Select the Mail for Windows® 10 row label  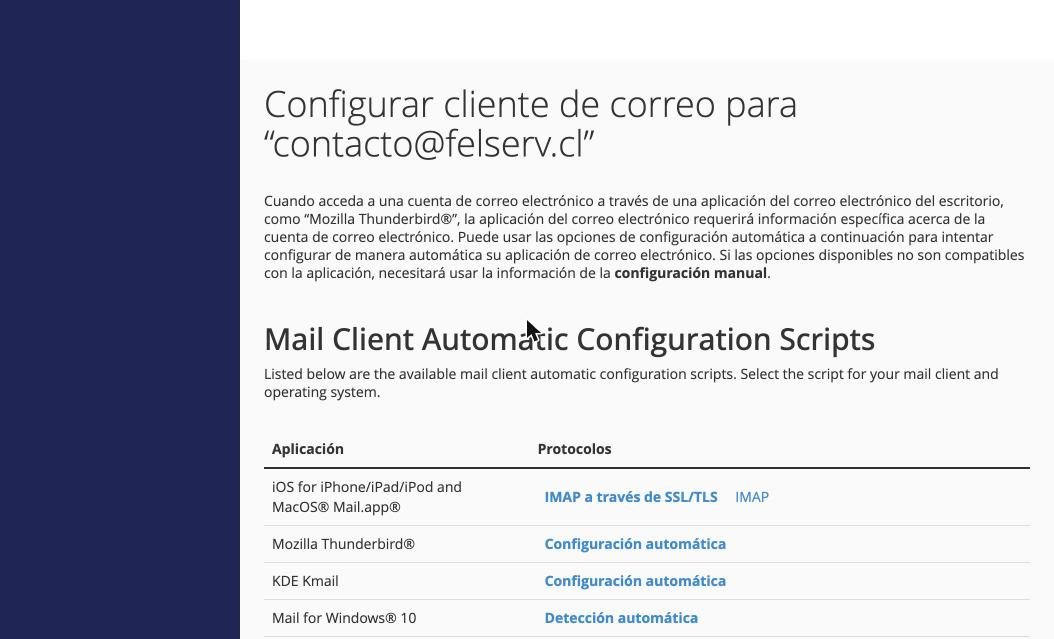[343, 618]
